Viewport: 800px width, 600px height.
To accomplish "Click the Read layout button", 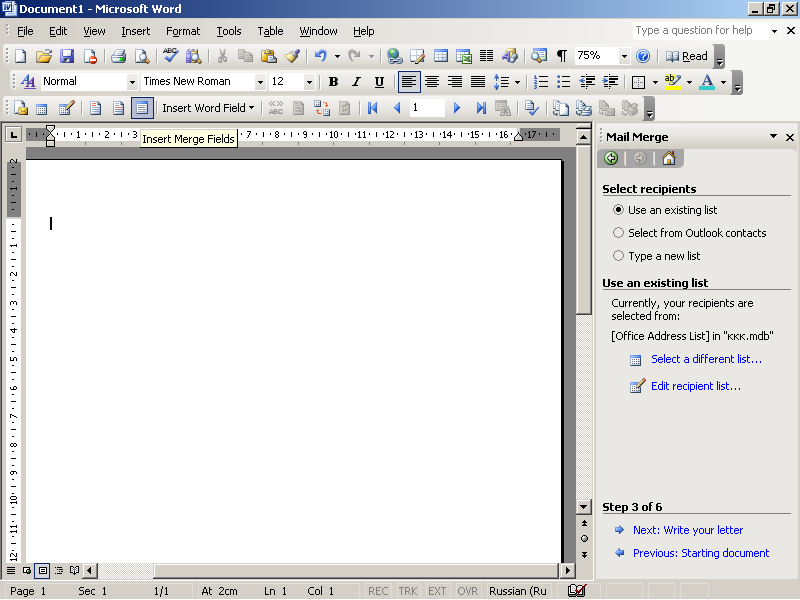I will point(687,56).
